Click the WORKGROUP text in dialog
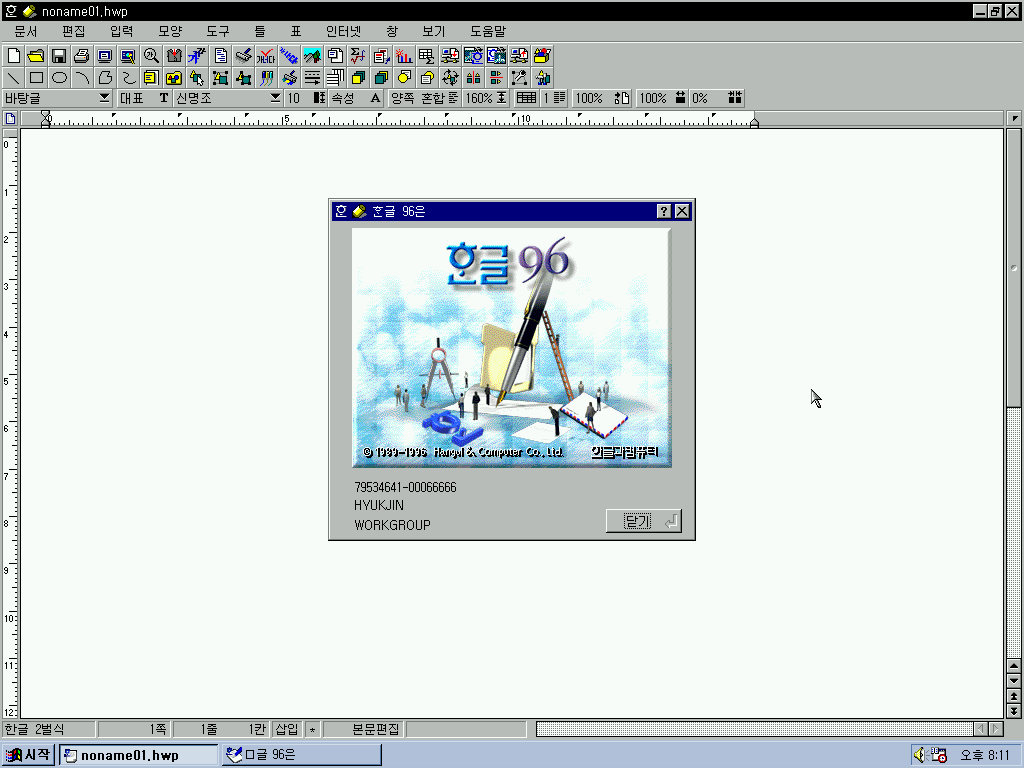The image size is (1024, 768). [392, 525]
